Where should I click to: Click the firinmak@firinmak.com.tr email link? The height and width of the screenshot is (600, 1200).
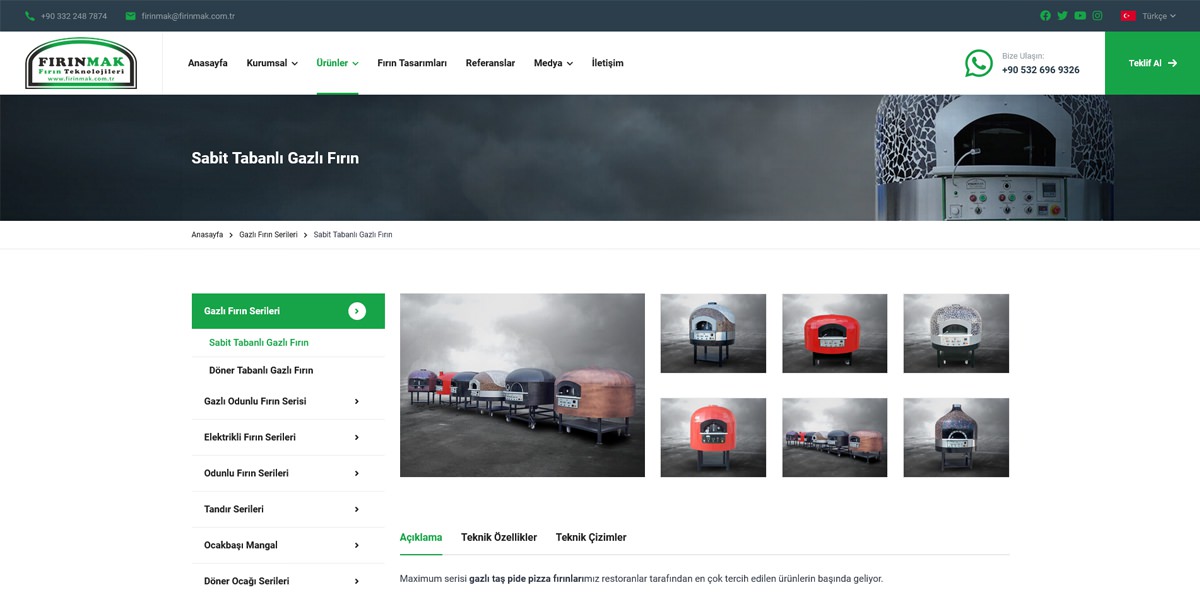pyautogui.click(x=188, y=16)
